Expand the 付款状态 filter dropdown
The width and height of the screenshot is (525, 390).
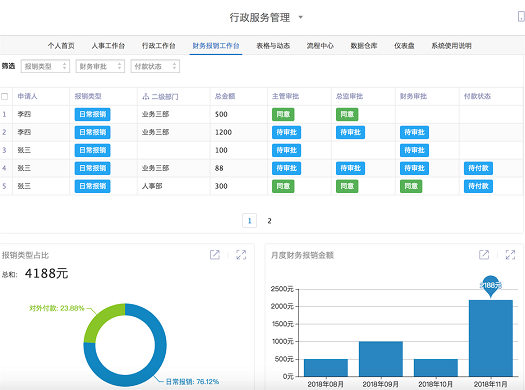(155, 66)
